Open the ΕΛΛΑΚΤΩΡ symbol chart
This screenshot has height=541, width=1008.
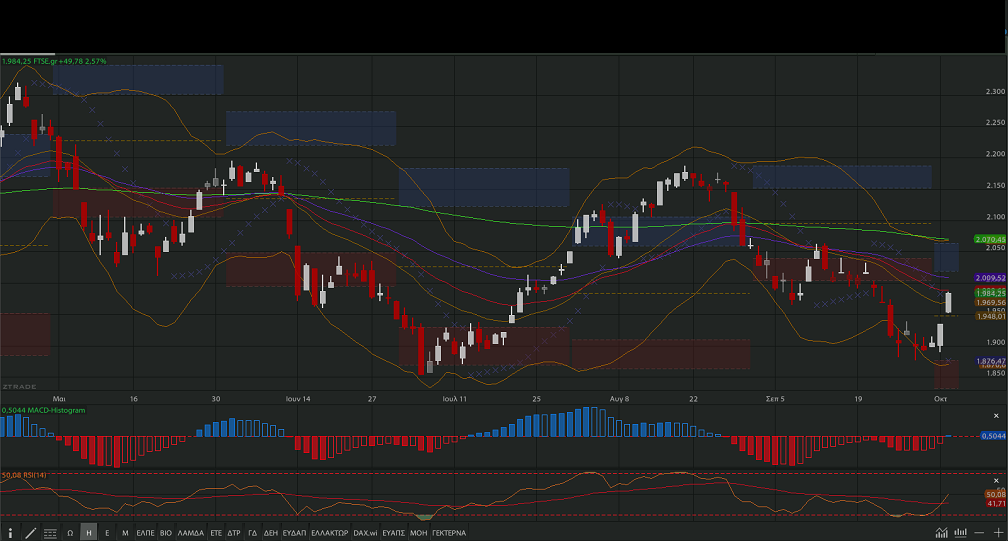pos(330,533)
